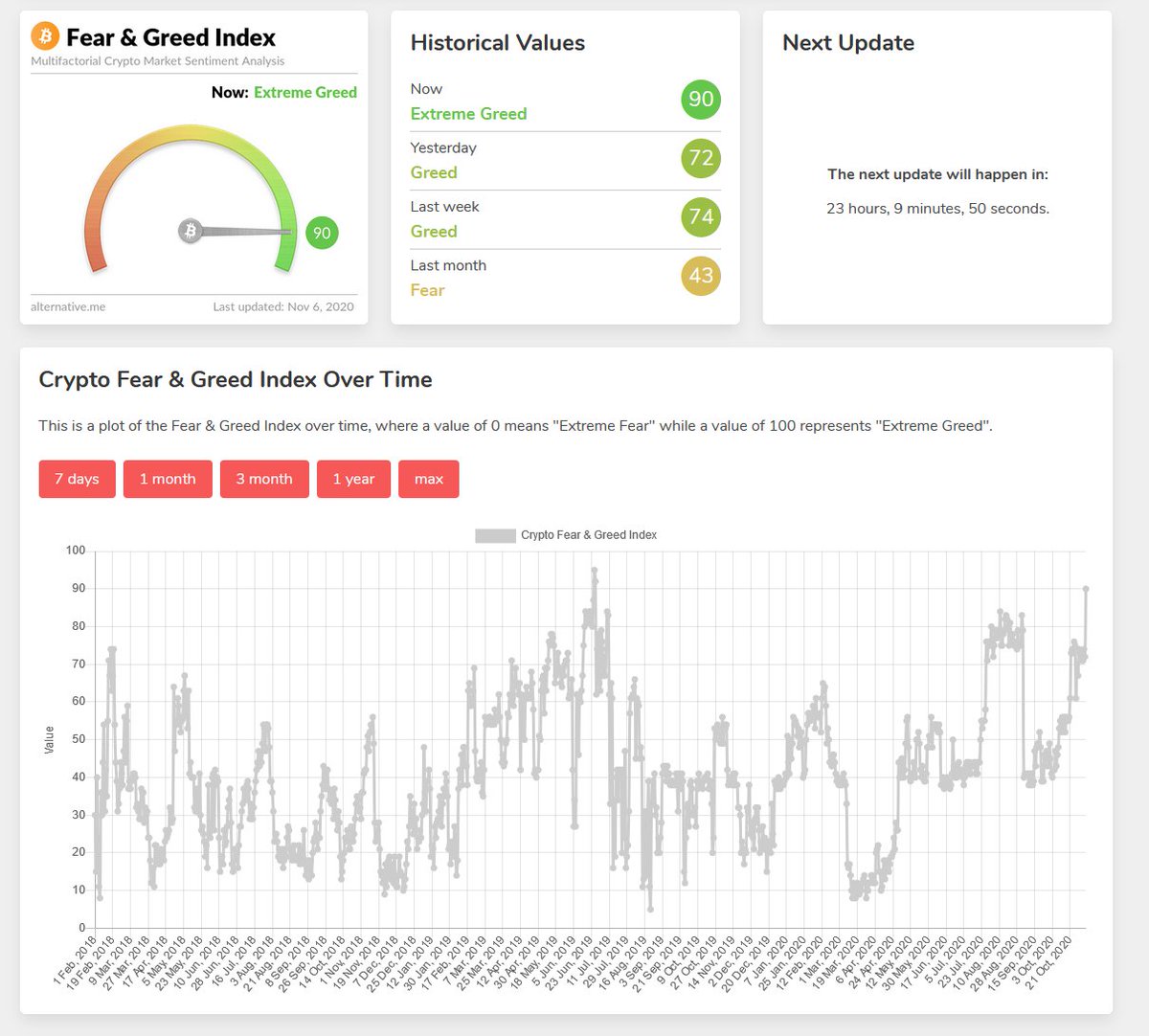Select the 1 month range button
Image resolution: width=1149 pixels, height=1036 pixels.
(x=168, y=479)
